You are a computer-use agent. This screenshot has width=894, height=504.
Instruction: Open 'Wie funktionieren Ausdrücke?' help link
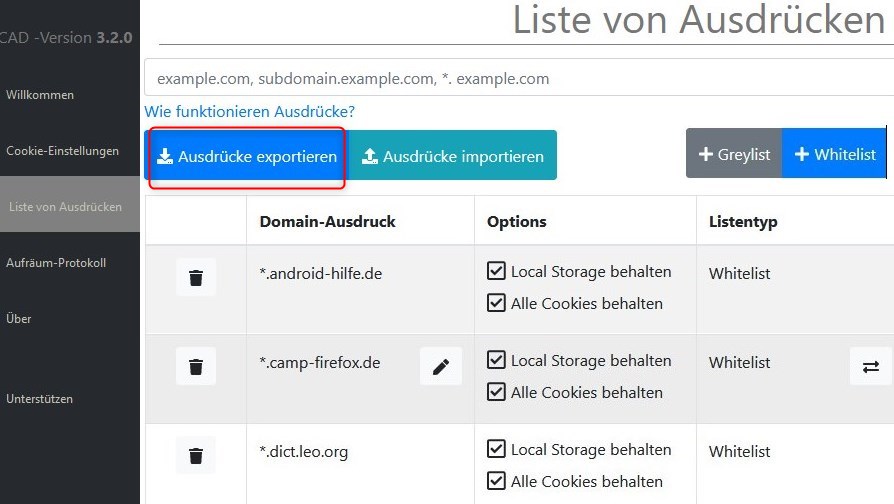250,111
